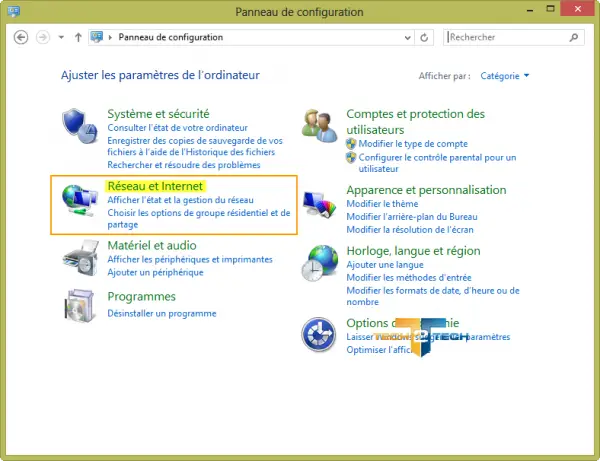Viewport: 600px width, 461px height.
Task: Click Modifier le type de compte
Action: point(413,144)
